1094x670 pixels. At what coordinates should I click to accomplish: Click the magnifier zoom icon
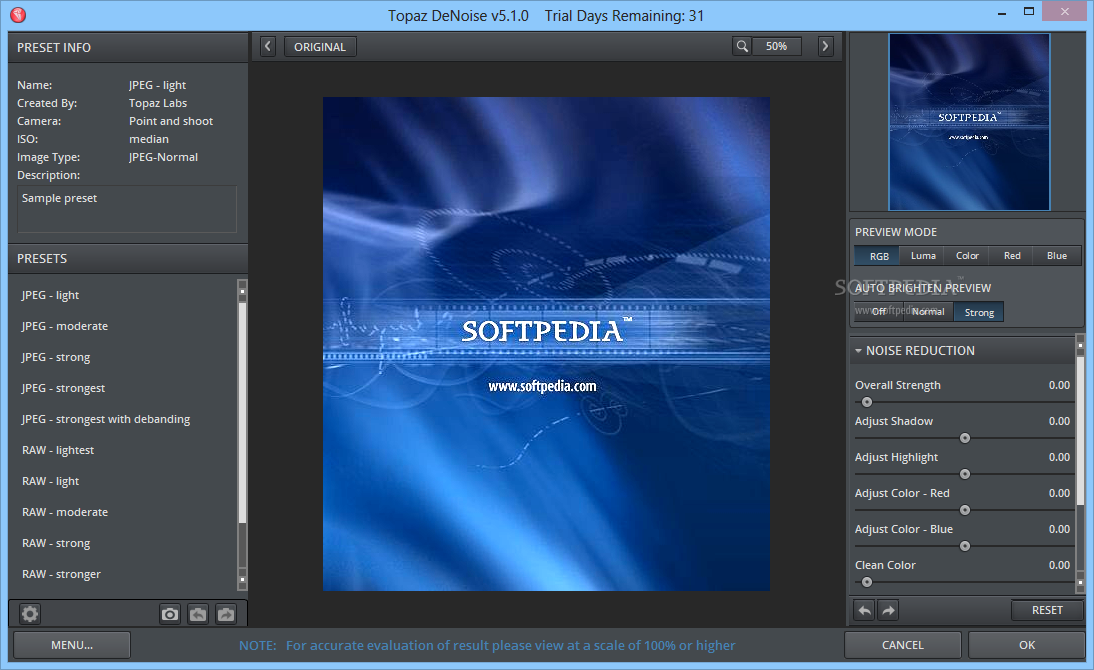pos(742,46)
